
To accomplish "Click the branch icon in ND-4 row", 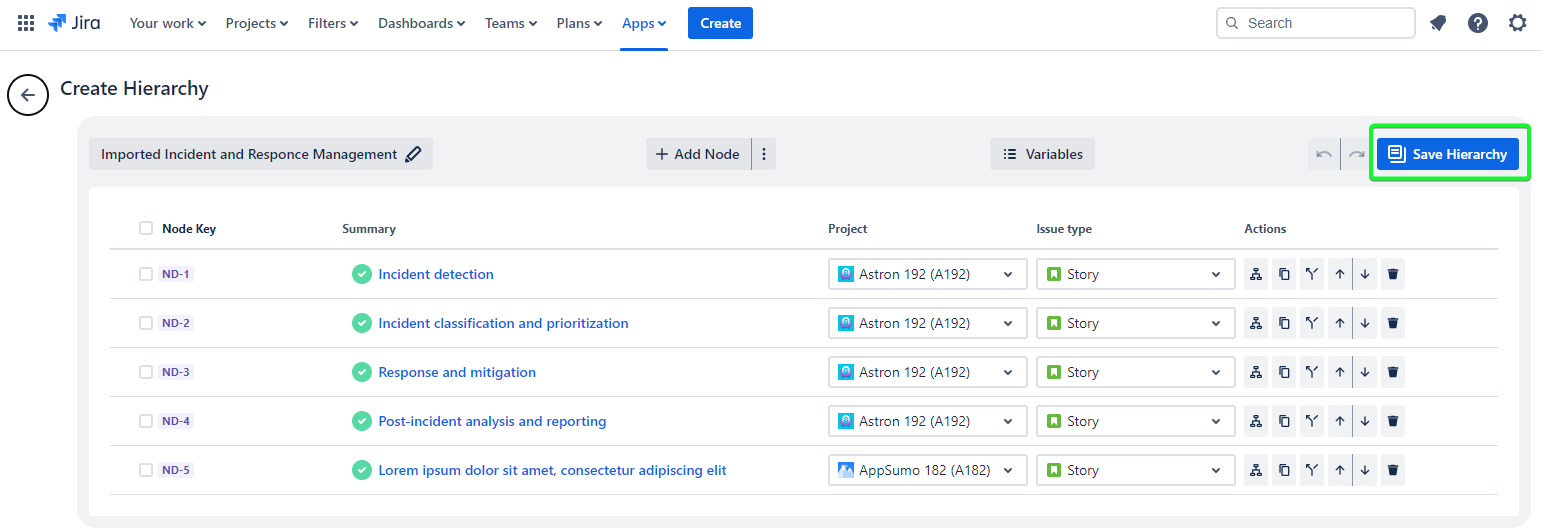I will 1312,421.
